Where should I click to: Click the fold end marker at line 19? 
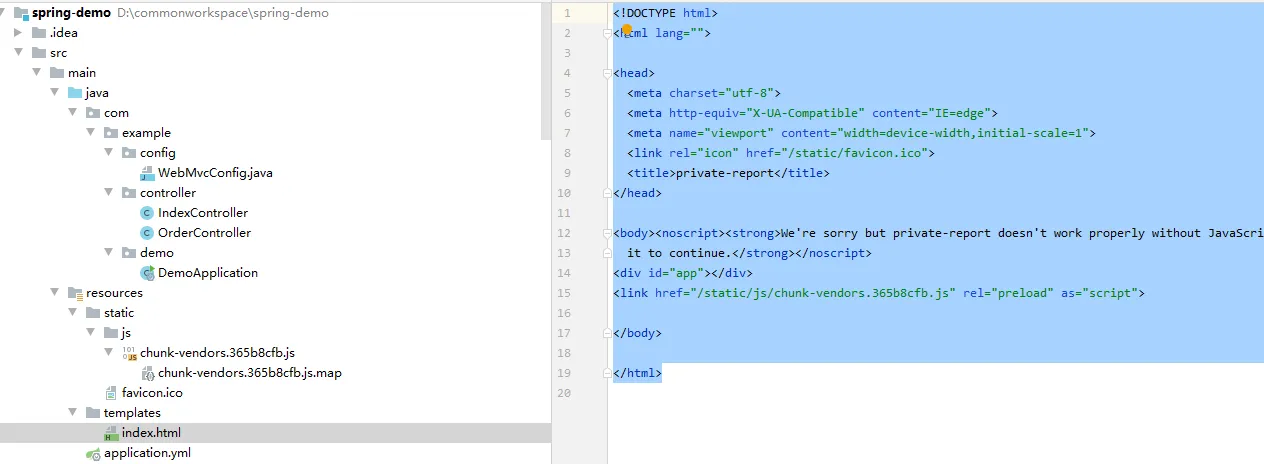[x=608, y=373]
